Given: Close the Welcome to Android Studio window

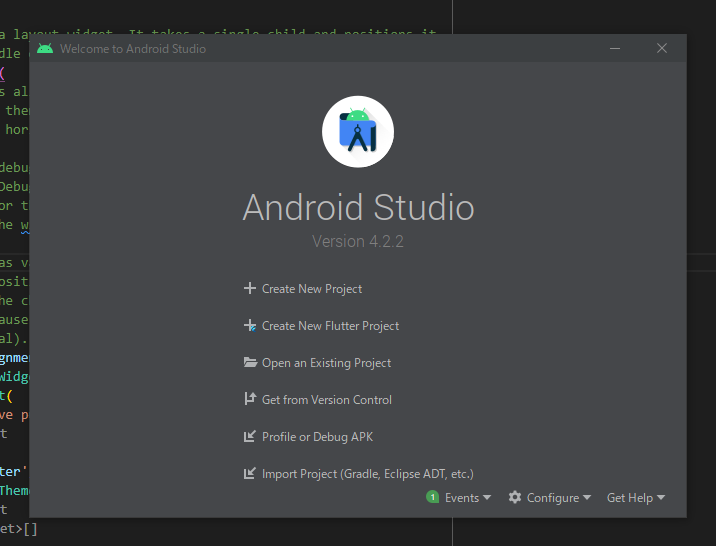Looking at the screenshot, I should (662, 48).
